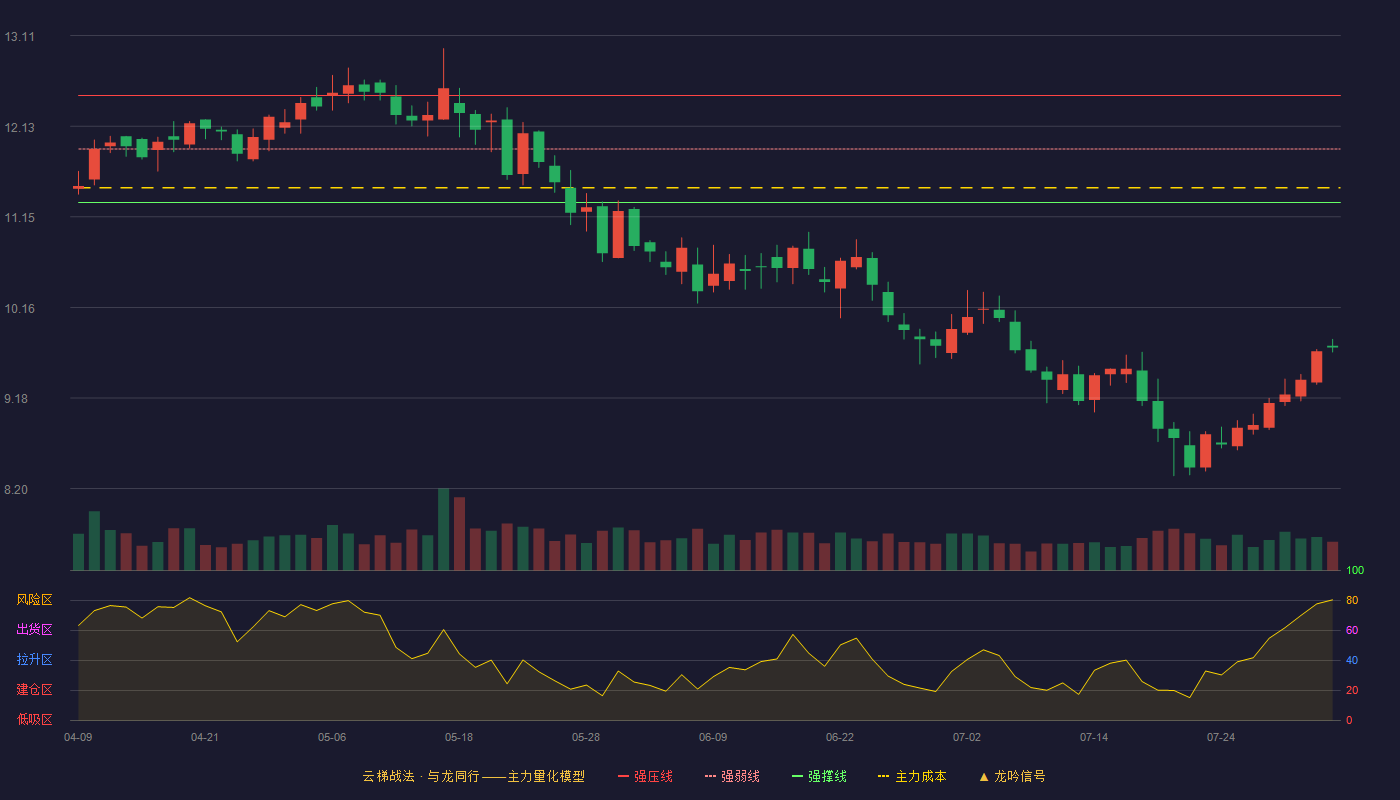
Task: Click the rightmost candlestick on the chart
Action: pos(1332,346)
